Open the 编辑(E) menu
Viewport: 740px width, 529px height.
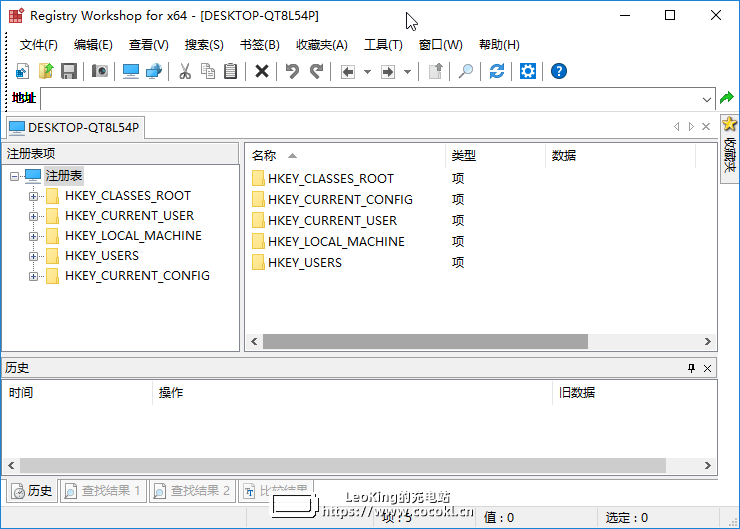coord(93,45)
